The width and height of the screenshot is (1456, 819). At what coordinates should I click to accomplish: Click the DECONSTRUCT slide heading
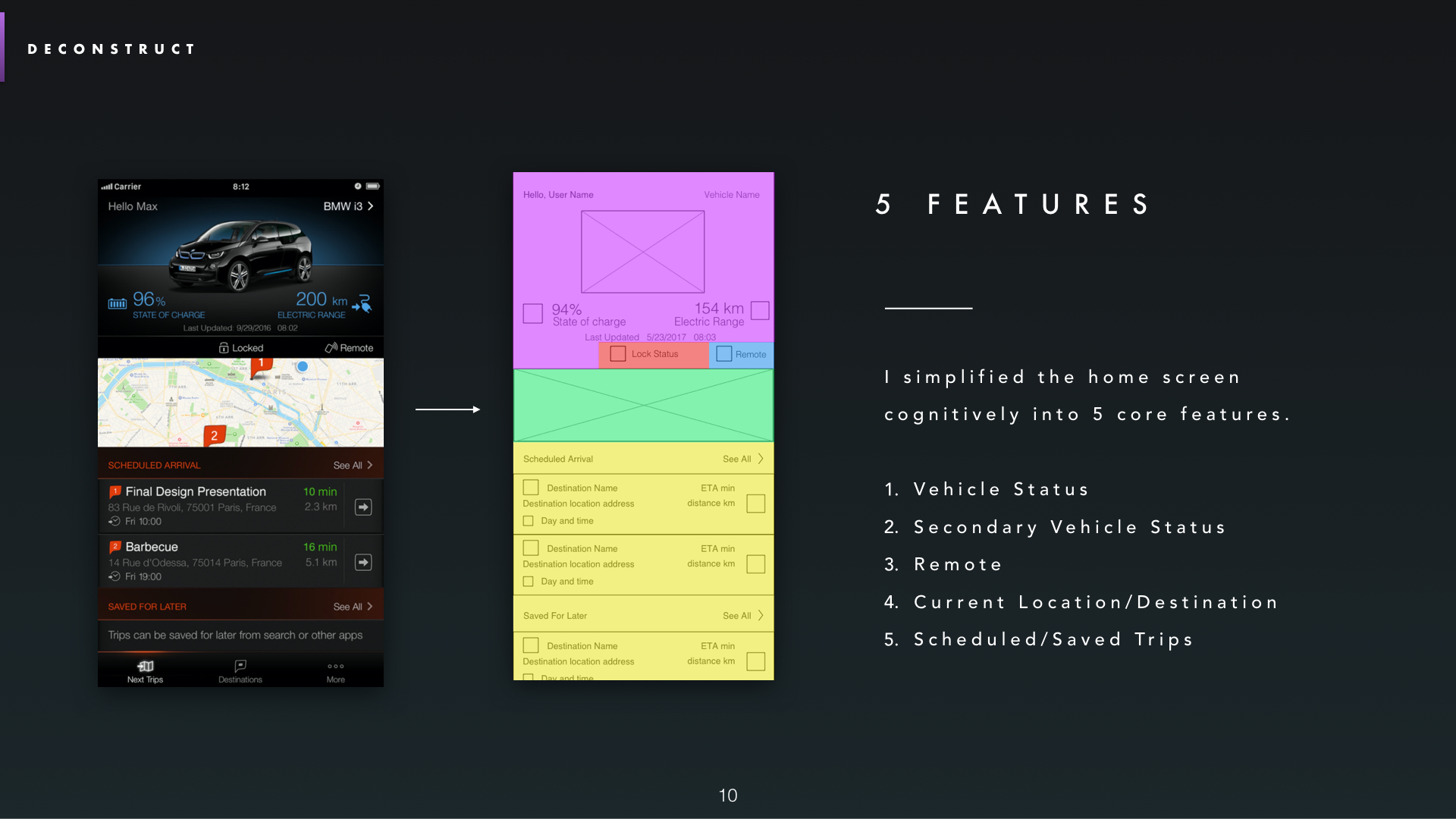point(111,49)
